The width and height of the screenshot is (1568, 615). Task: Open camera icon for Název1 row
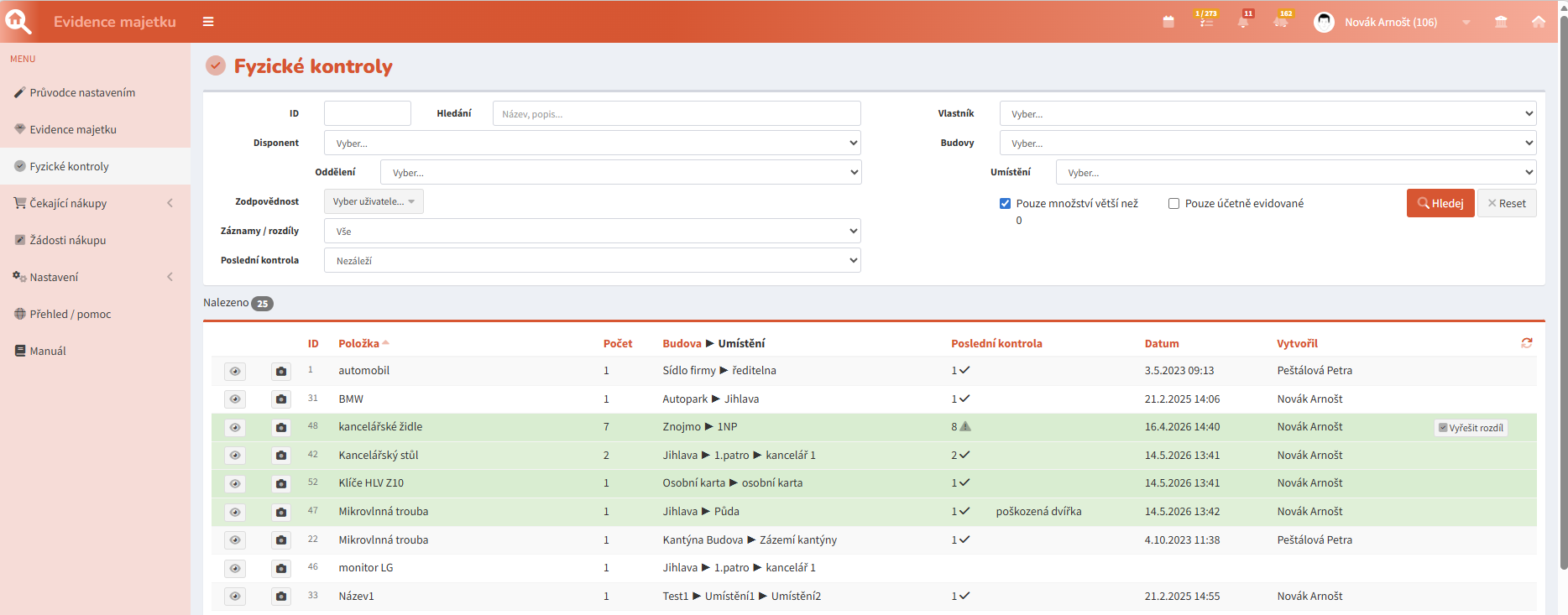[281, 597]
